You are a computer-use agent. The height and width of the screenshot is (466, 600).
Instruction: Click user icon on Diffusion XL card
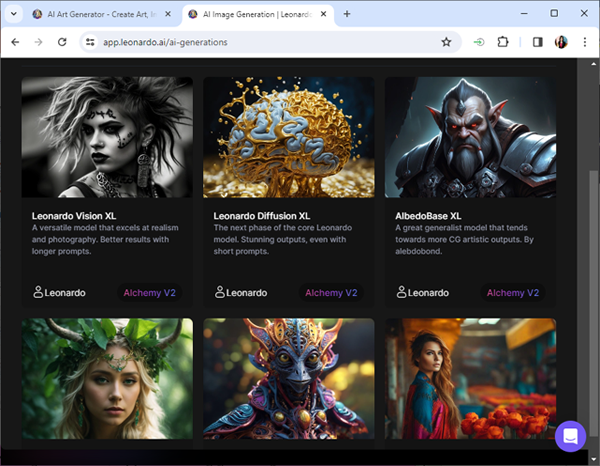click(x=220, y=292)
